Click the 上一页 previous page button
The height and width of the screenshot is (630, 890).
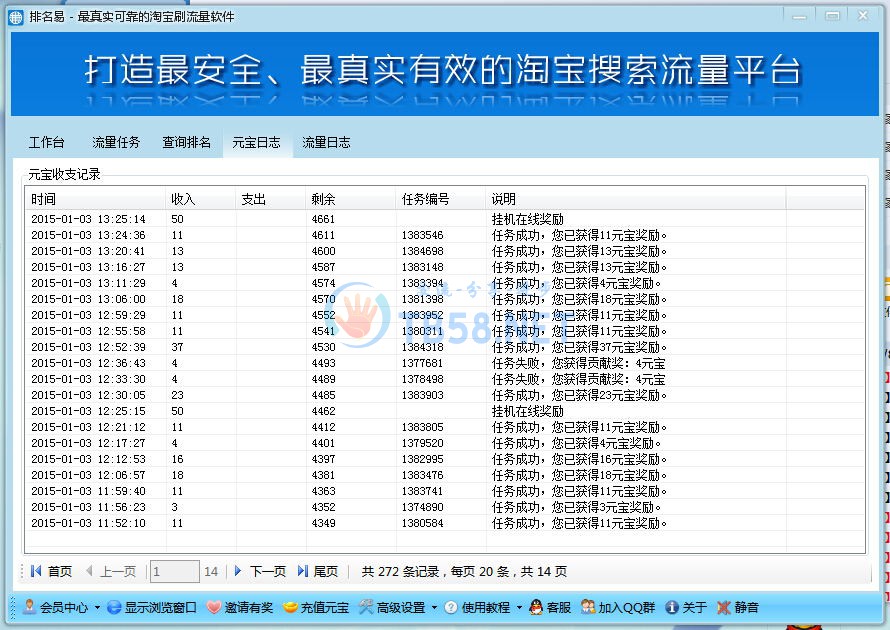tap(111, 572)
